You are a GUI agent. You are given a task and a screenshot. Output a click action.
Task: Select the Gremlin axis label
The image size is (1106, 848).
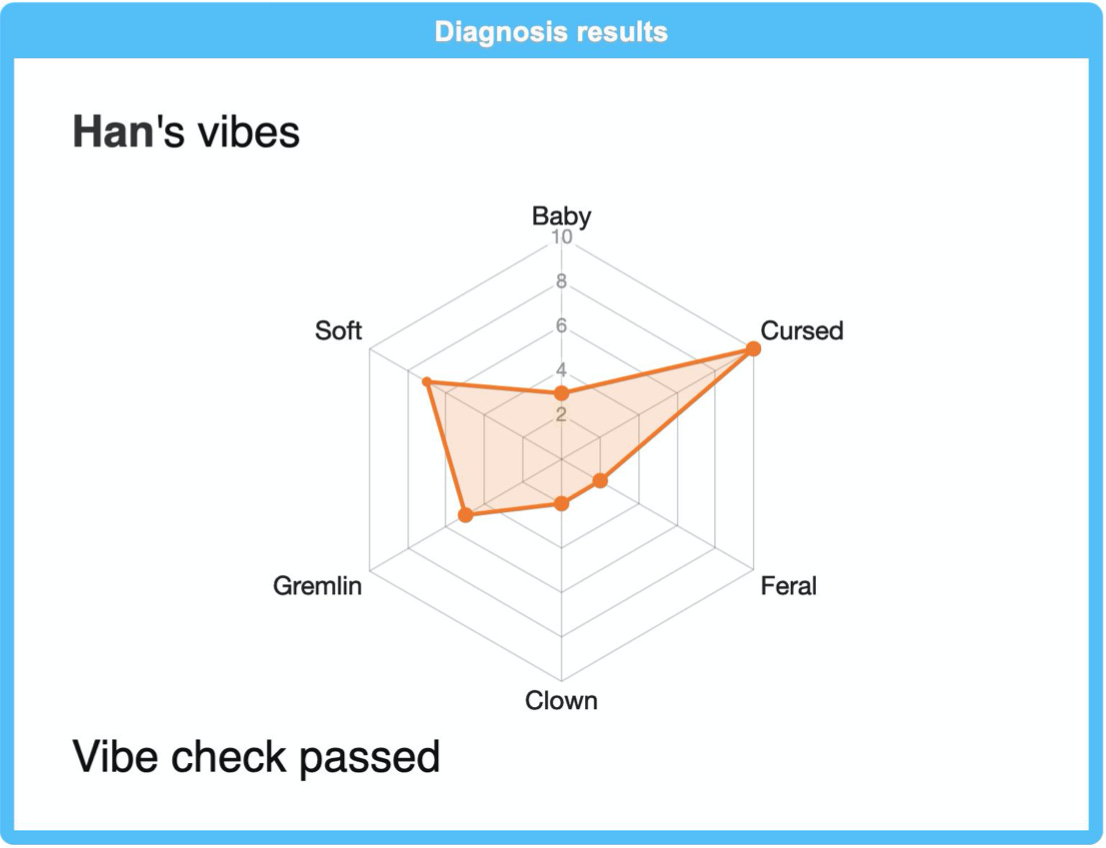pyautogui.click(x=317, y=586)
